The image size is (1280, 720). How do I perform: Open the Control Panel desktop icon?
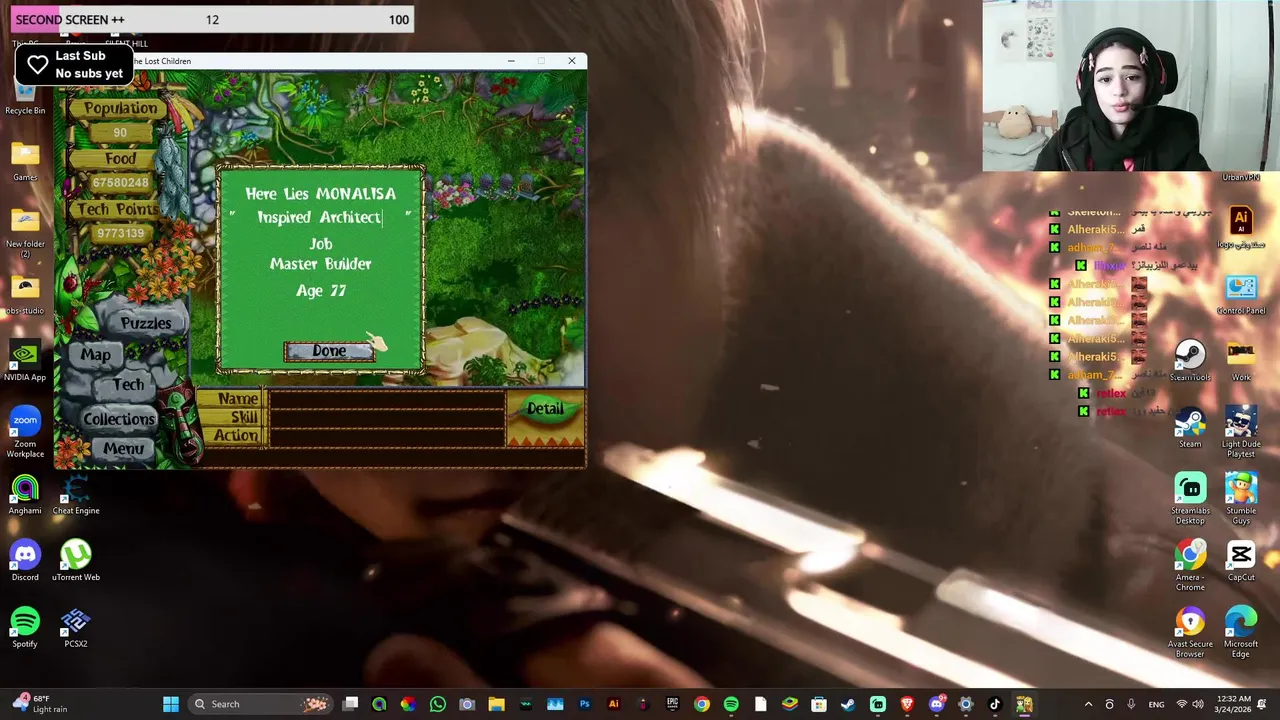coord(1241,295)
